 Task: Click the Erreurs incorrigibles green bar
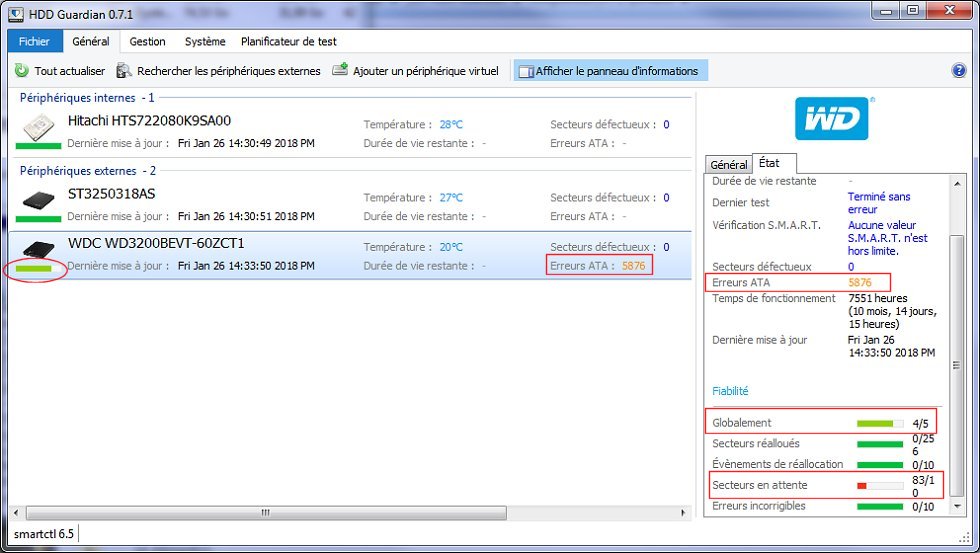coord(880,507)
